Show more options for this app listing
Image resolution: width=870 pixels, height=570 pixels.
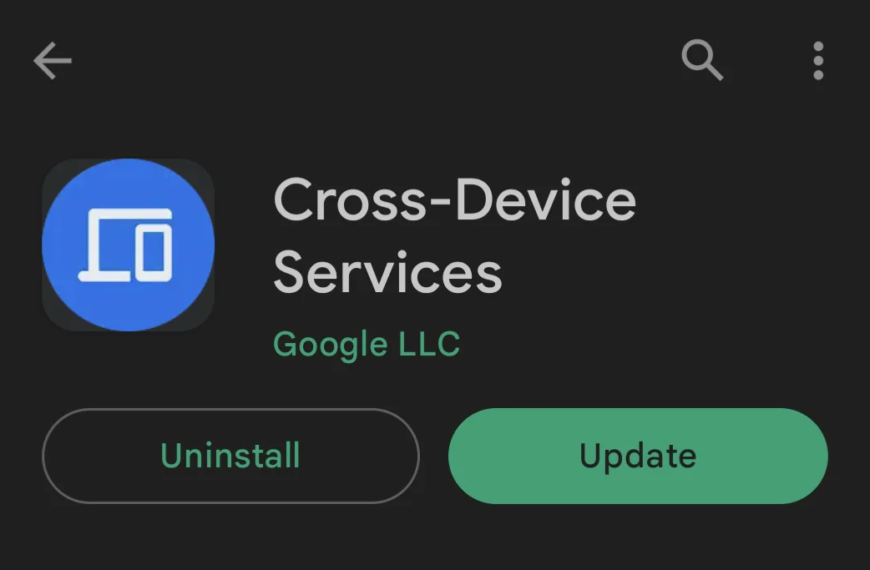point(818,60)
